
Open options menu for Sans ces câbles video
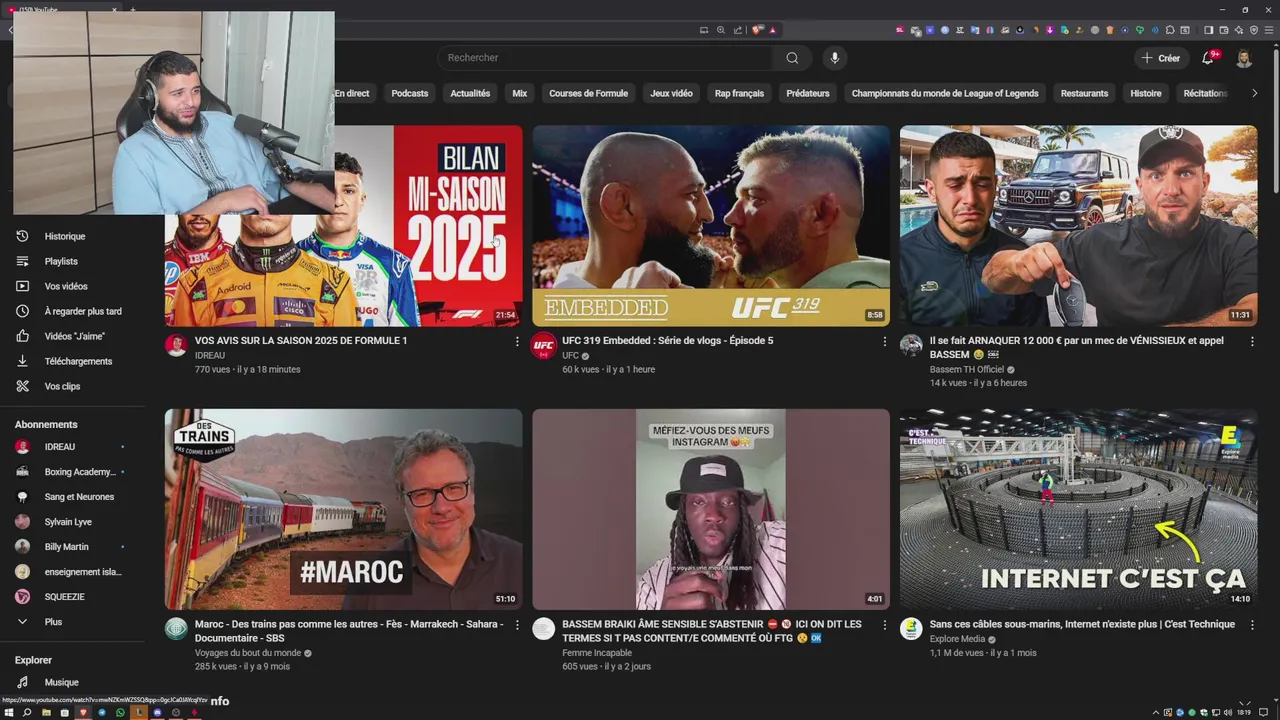[1252, 625]
